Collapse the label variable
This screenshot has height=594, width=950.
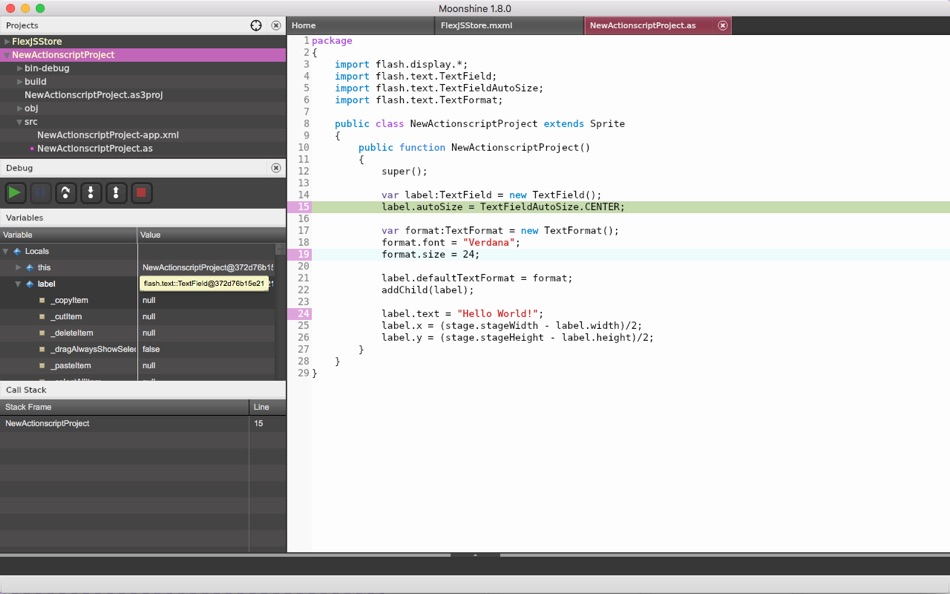[18, 284]
